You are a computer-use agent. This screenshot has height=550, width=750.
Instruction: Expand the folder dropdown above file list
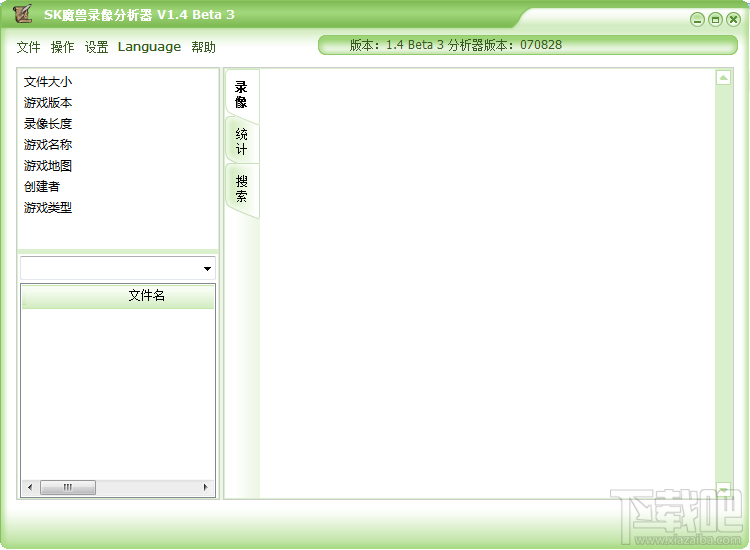click(207, 268)
